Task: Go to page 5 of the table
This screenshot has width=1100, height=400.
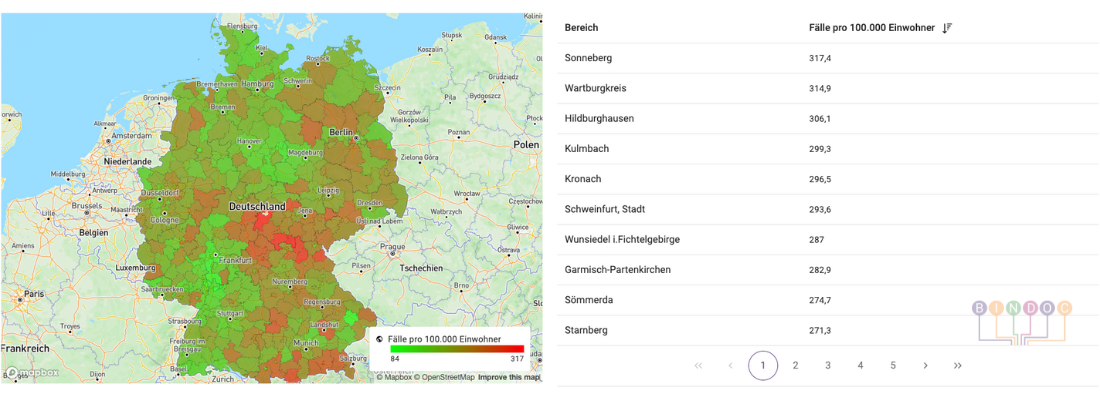Action: click(893, 366)
